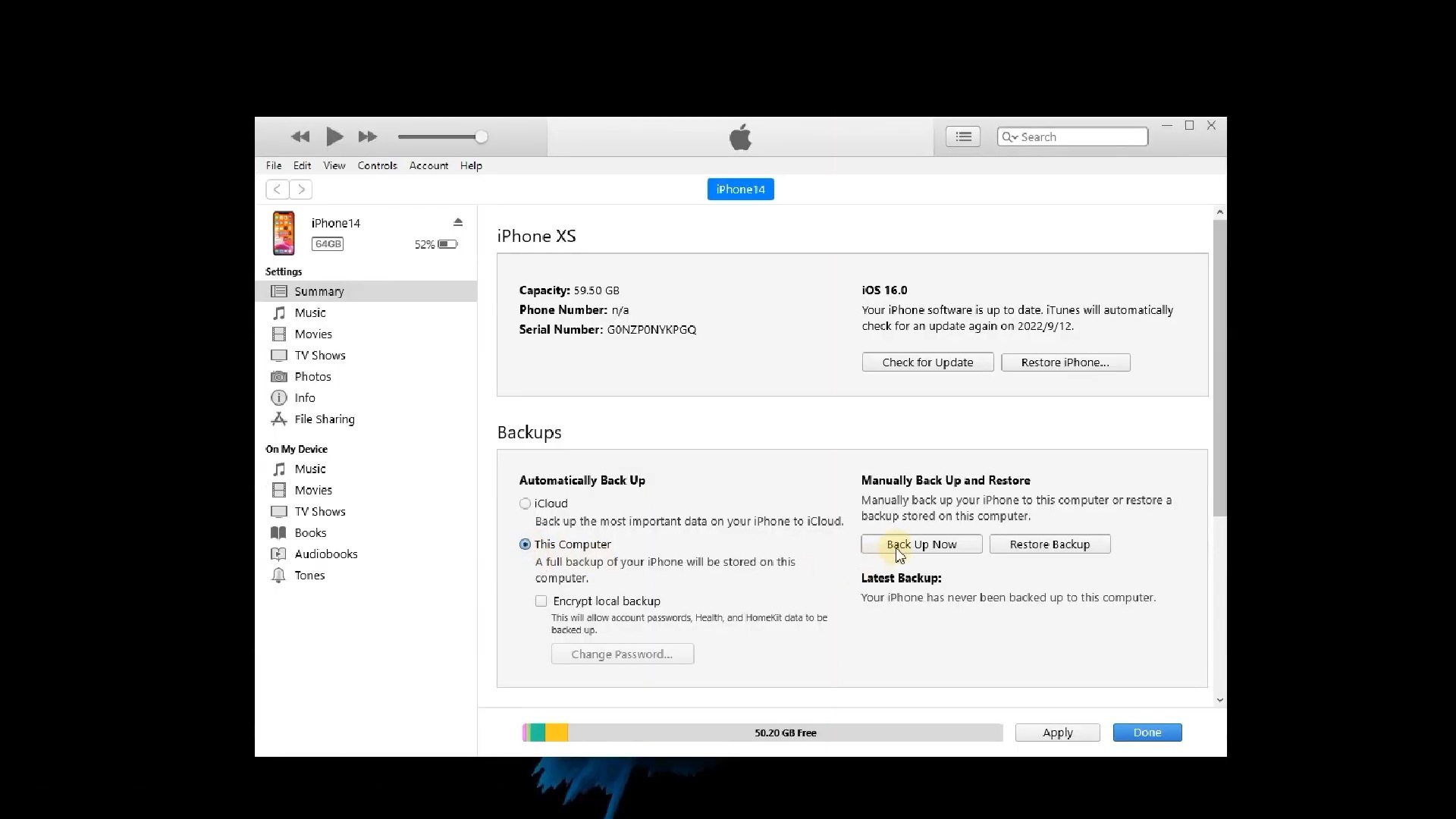This screenshot has height=819, width=1456.
Task: Select Photos in Settings sidebar
Action: tap(312, 376)
